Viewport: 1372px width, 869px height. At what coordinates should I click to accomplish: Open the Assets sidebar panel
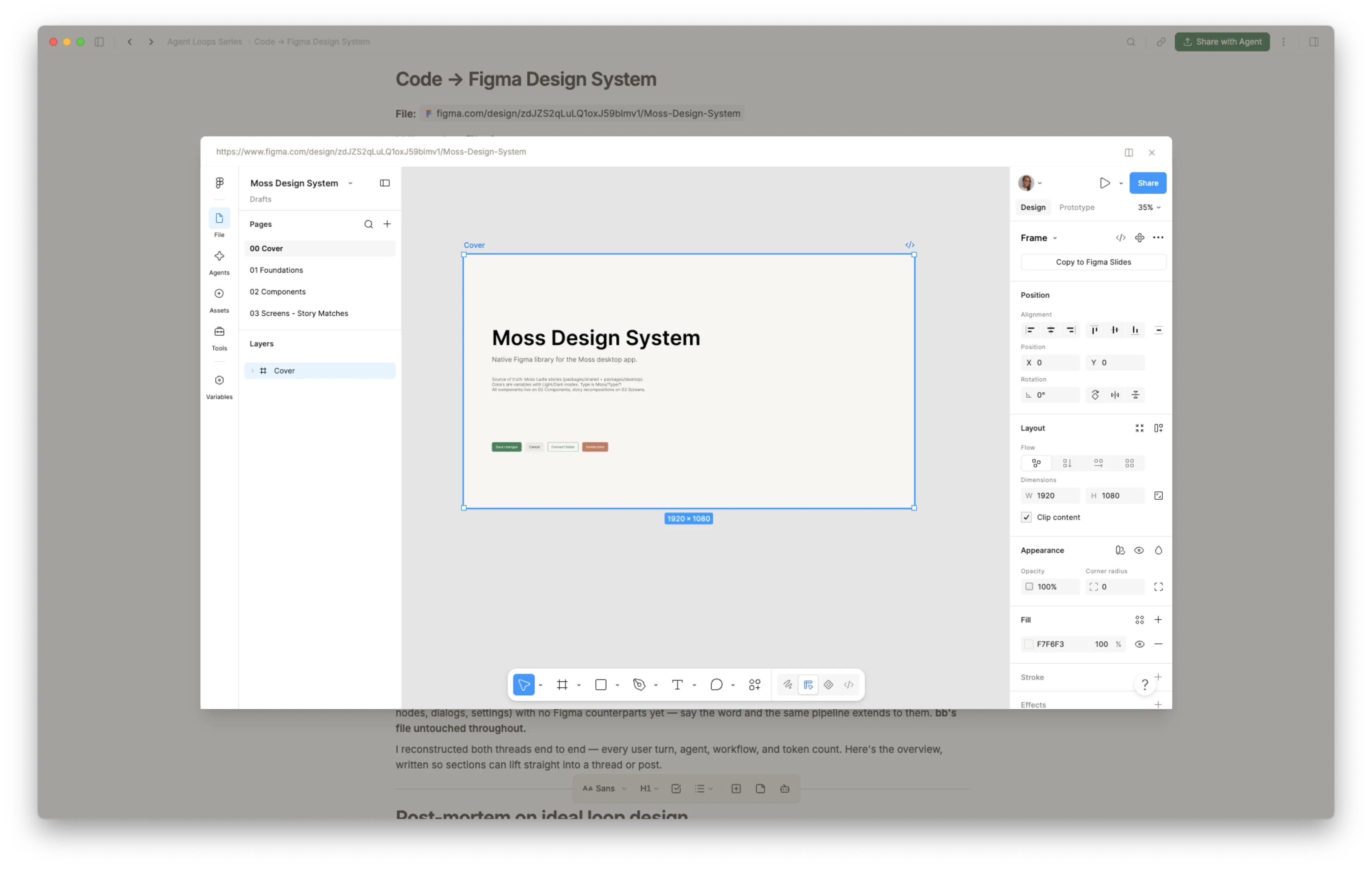pyautogui.click(x=219, y=300)
